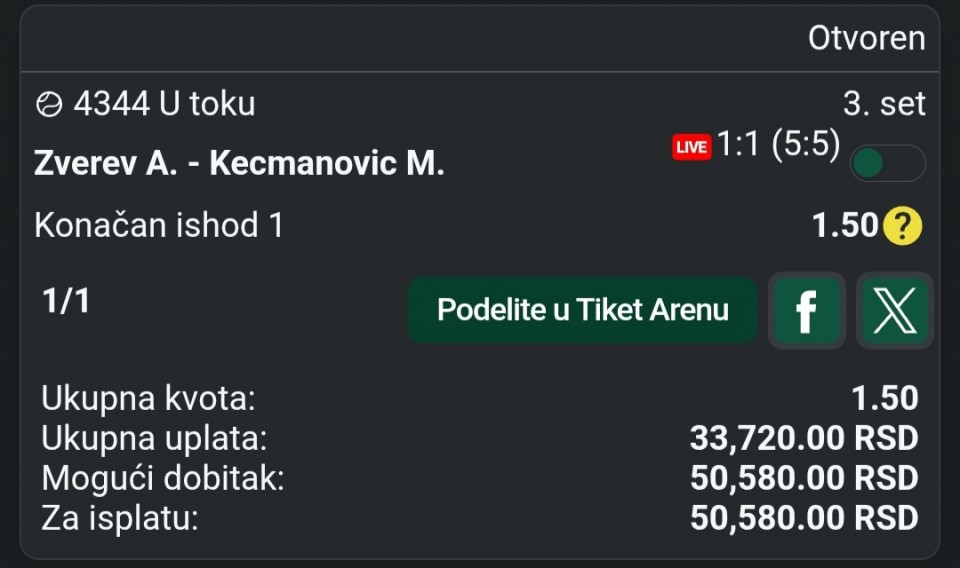Viewport: 960px width, 568px height.
Task: Click the 4344 U toku match code
Action: point(164,104)
